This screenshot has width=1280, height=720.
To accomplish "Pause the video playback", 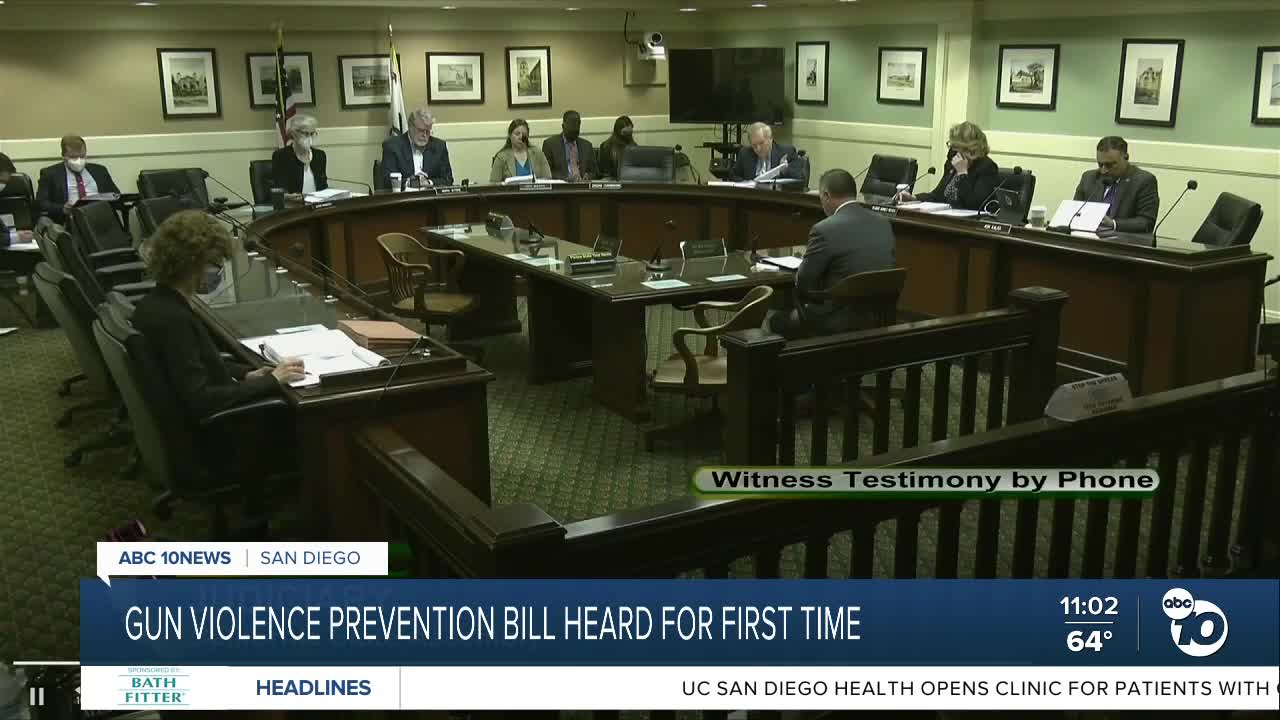I will coord(37,696).
